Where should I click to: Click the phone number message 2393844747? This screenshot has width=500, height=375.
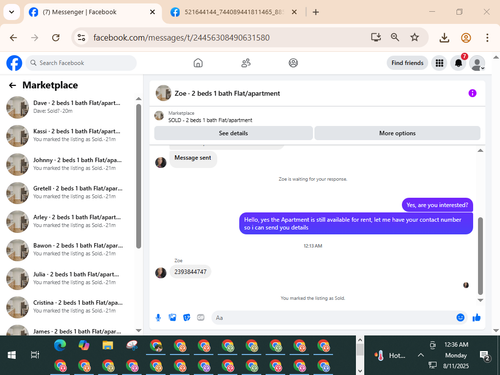190,272
